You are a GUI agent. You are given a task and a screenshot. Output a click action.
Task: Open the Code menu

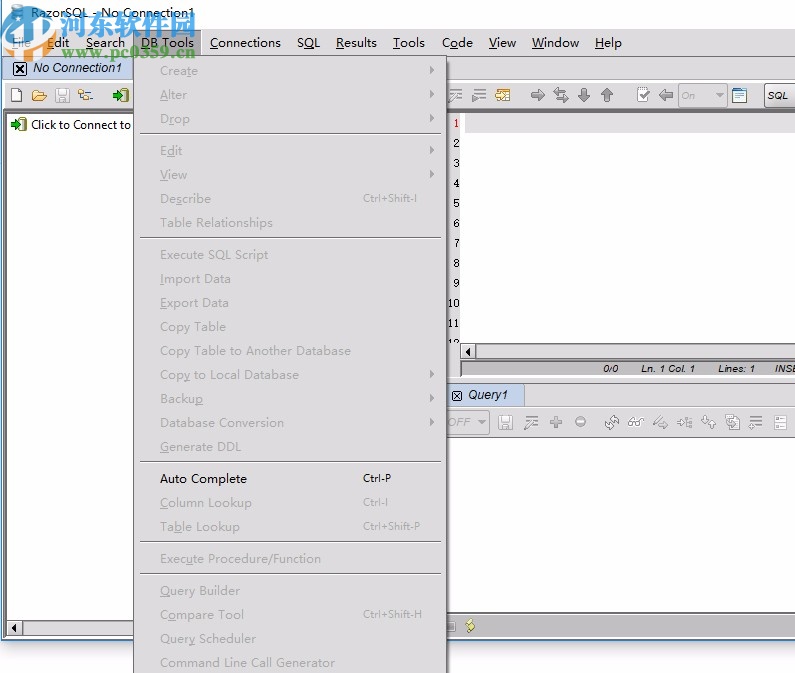pyautogui.click(x=457, y=43)
